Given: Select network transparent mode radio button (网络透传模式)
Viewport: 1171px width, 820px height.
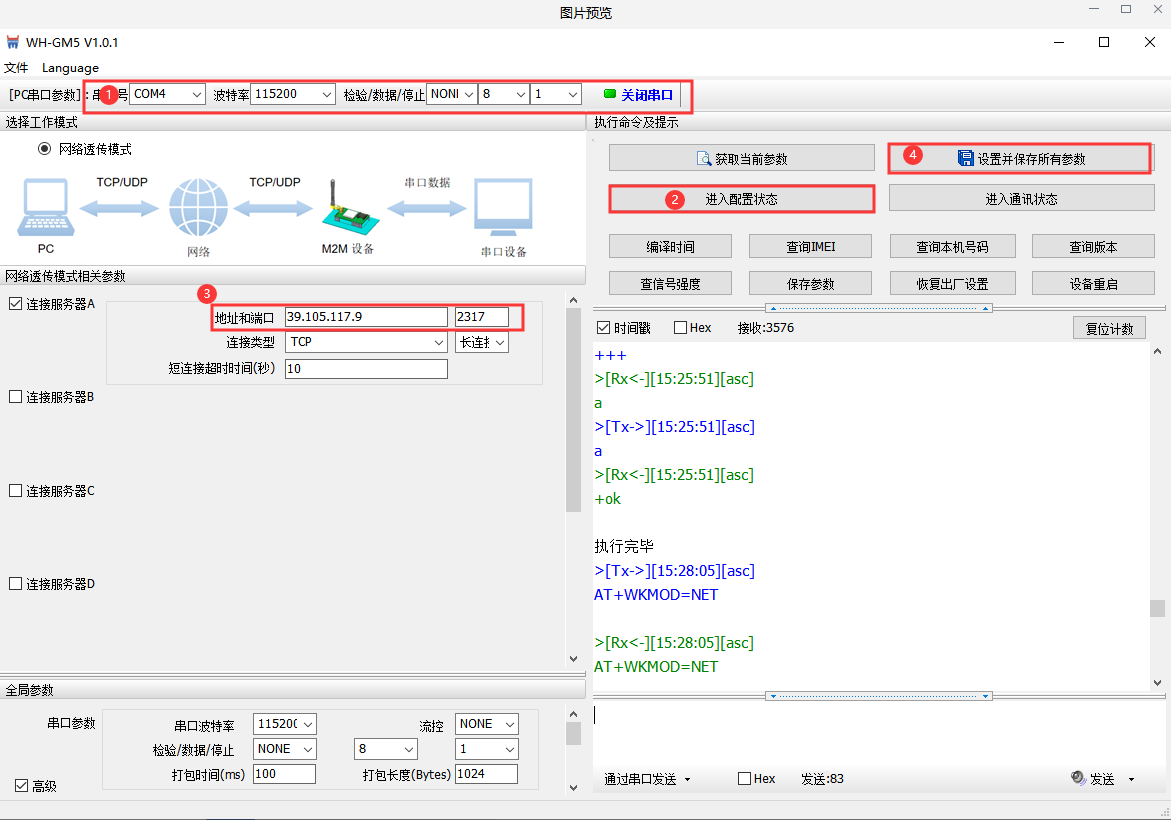Looking at the screenshot, I should pyautogui.click(x=44, y=149).
